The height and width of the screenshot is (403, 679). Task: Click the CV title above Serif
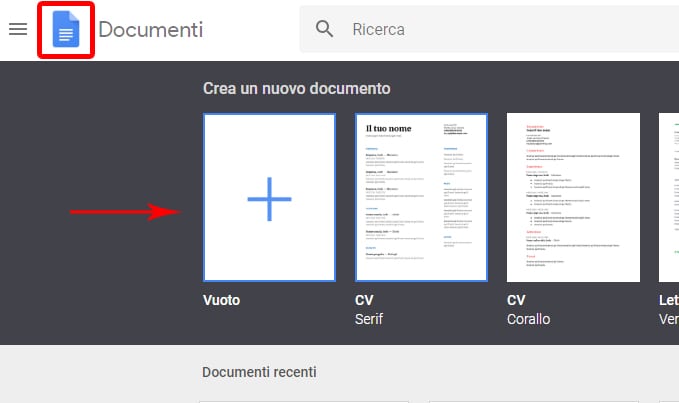click(364, 300)
